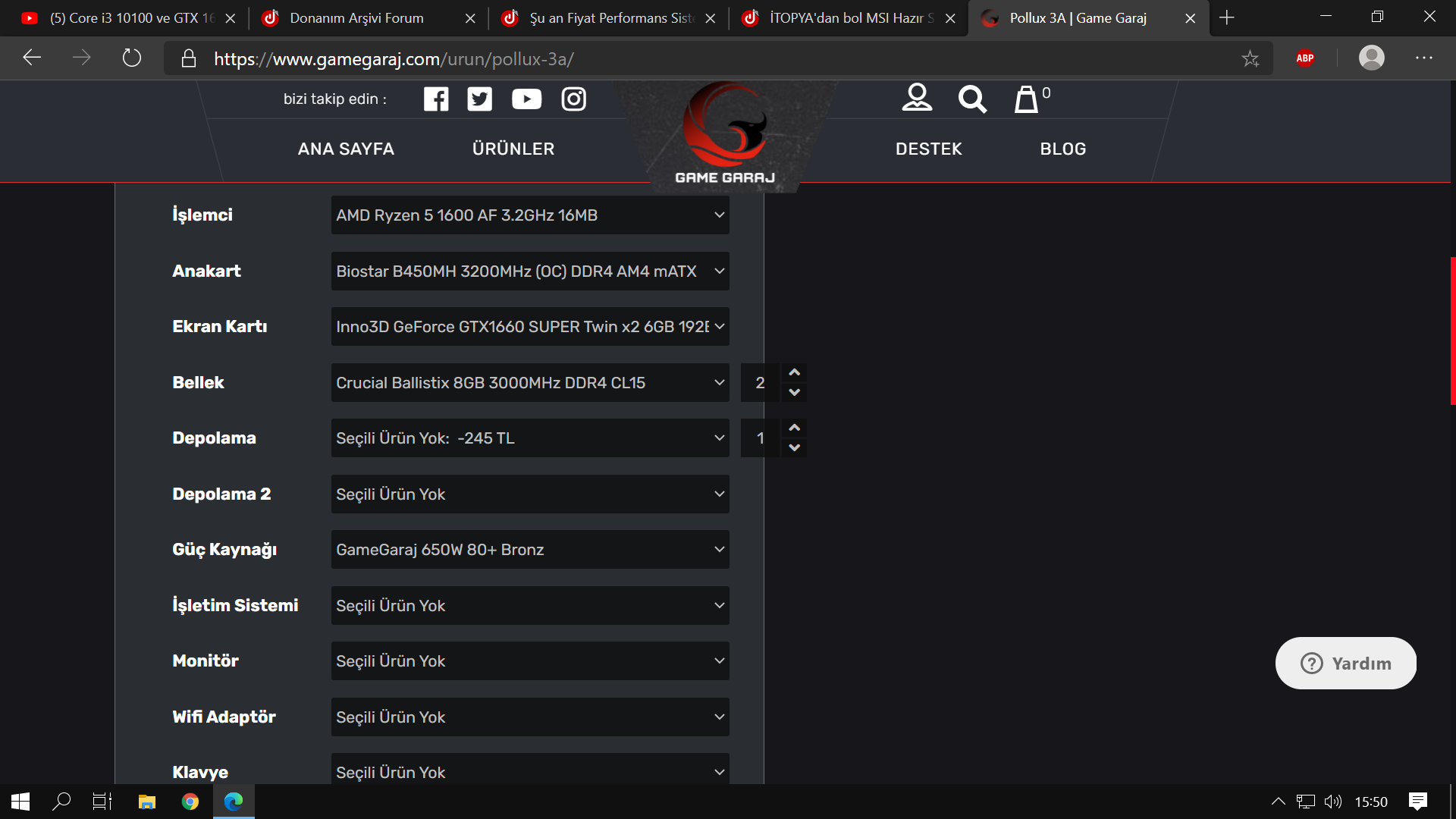The height and width of the screenshot is (819, 1456).
Task: Click the Bellek quantity field
Action: [760, 383]
